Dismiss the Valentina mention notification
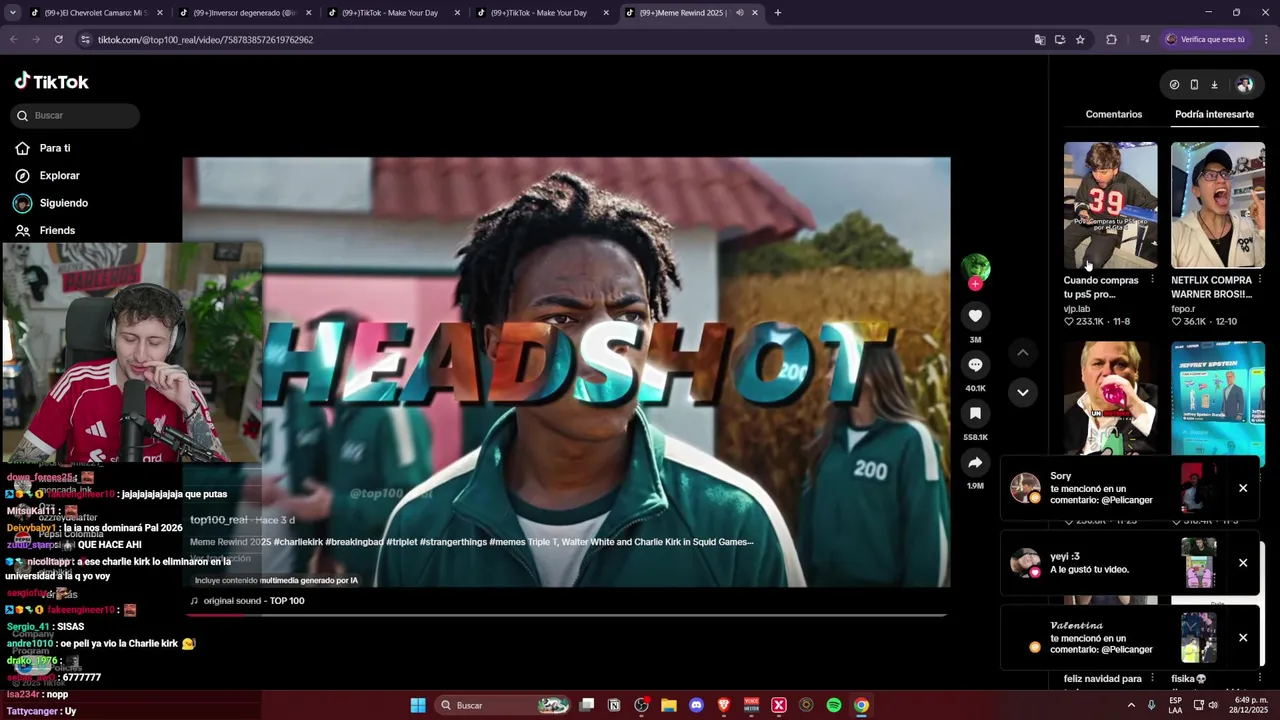 [1243, 637]
